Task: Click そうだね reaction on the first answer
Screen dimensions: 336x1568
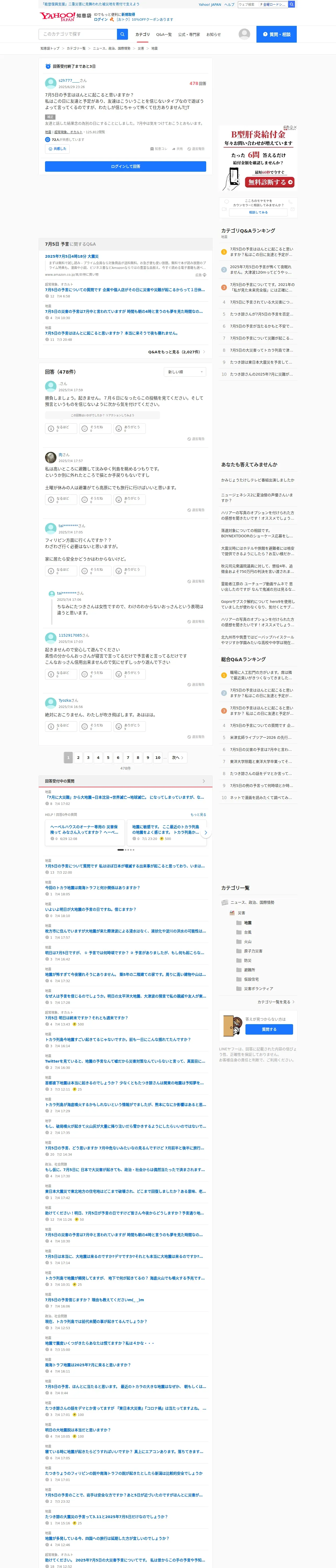Action: pos(95,429)
